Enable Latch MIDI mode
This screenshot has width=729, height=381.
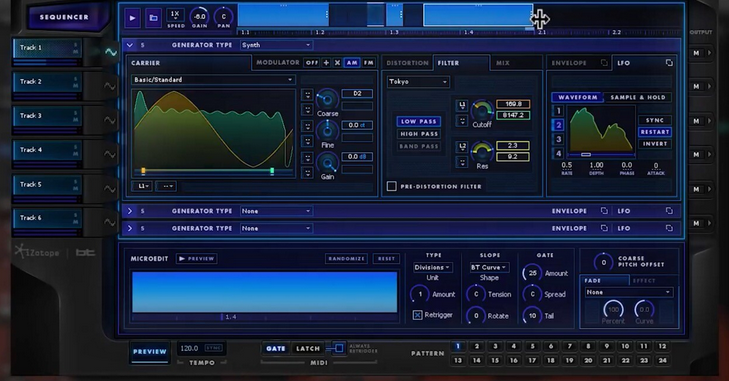point(308,348)
